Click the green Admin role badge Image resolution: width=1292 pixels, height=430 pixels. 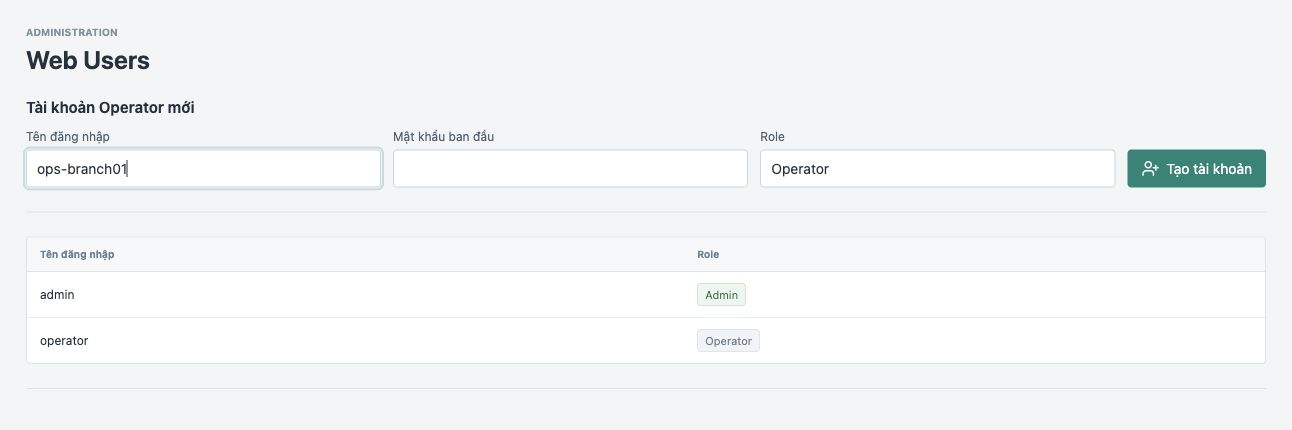coord(721,295)
